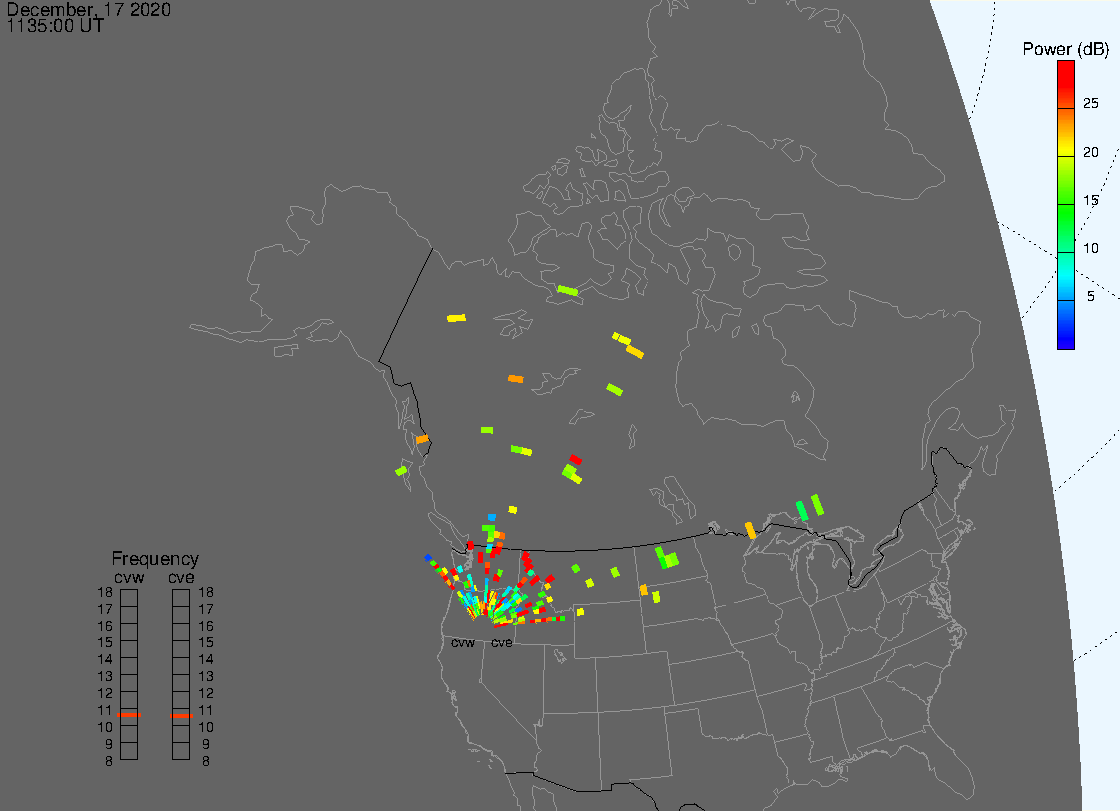Image resolution: width=1120 pixels, height=811 pixels.
Task: Pick the red band atop the power color bar
Action: point(1066,84)
